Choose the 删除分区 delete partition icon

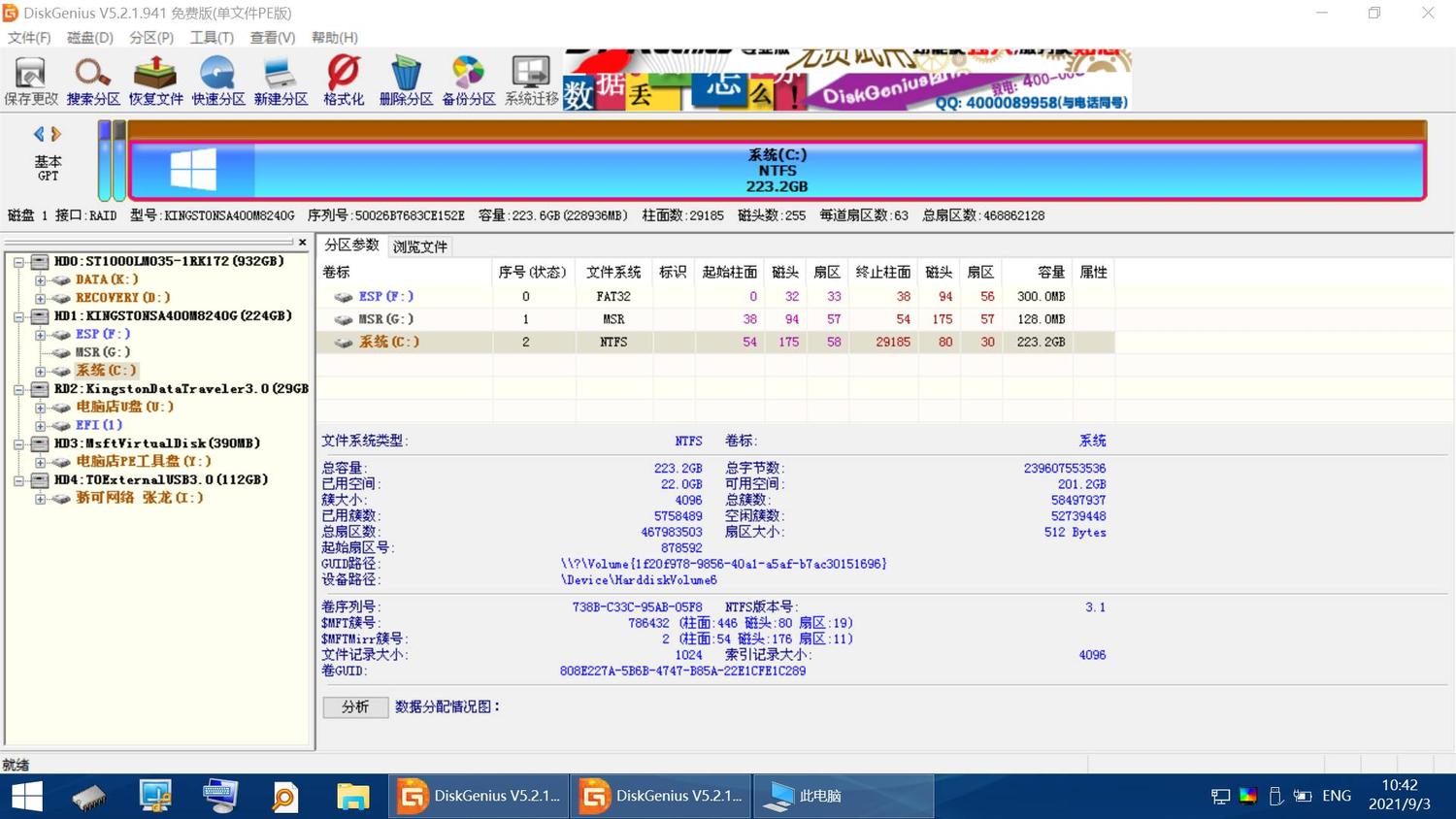406,81
